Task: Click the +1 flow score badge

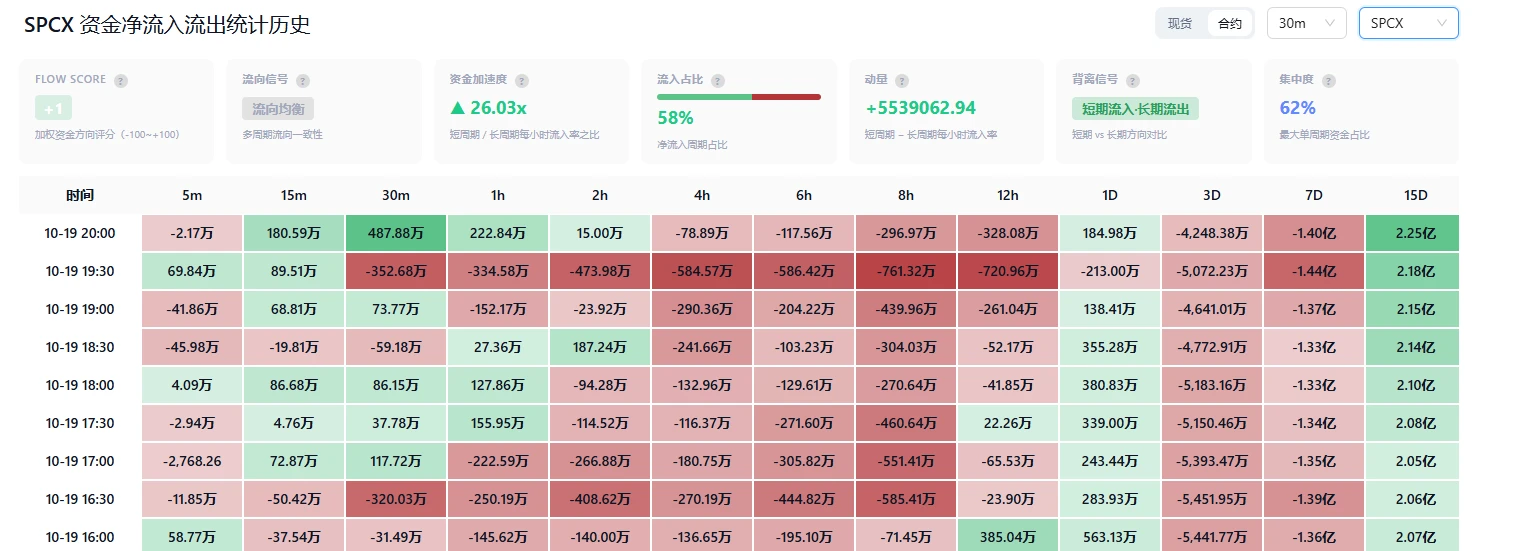Action: click(53, 108)
